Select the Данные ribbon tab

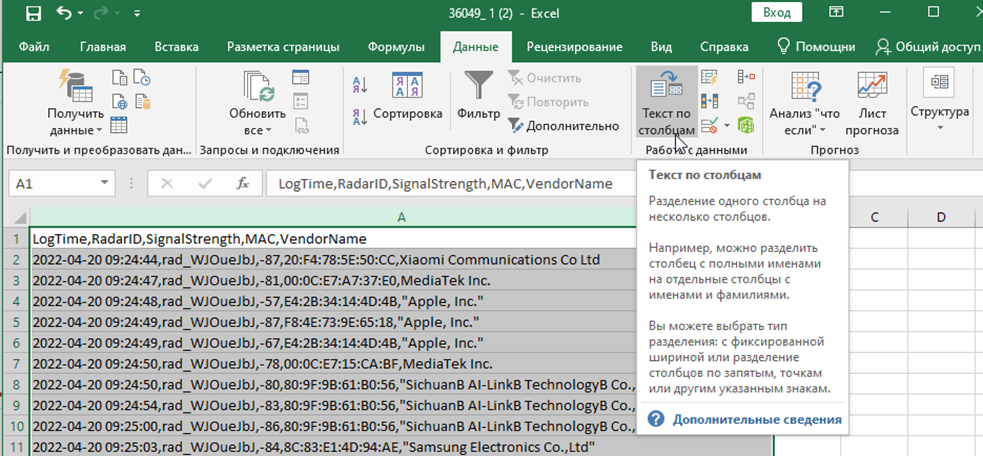[476, 47]
